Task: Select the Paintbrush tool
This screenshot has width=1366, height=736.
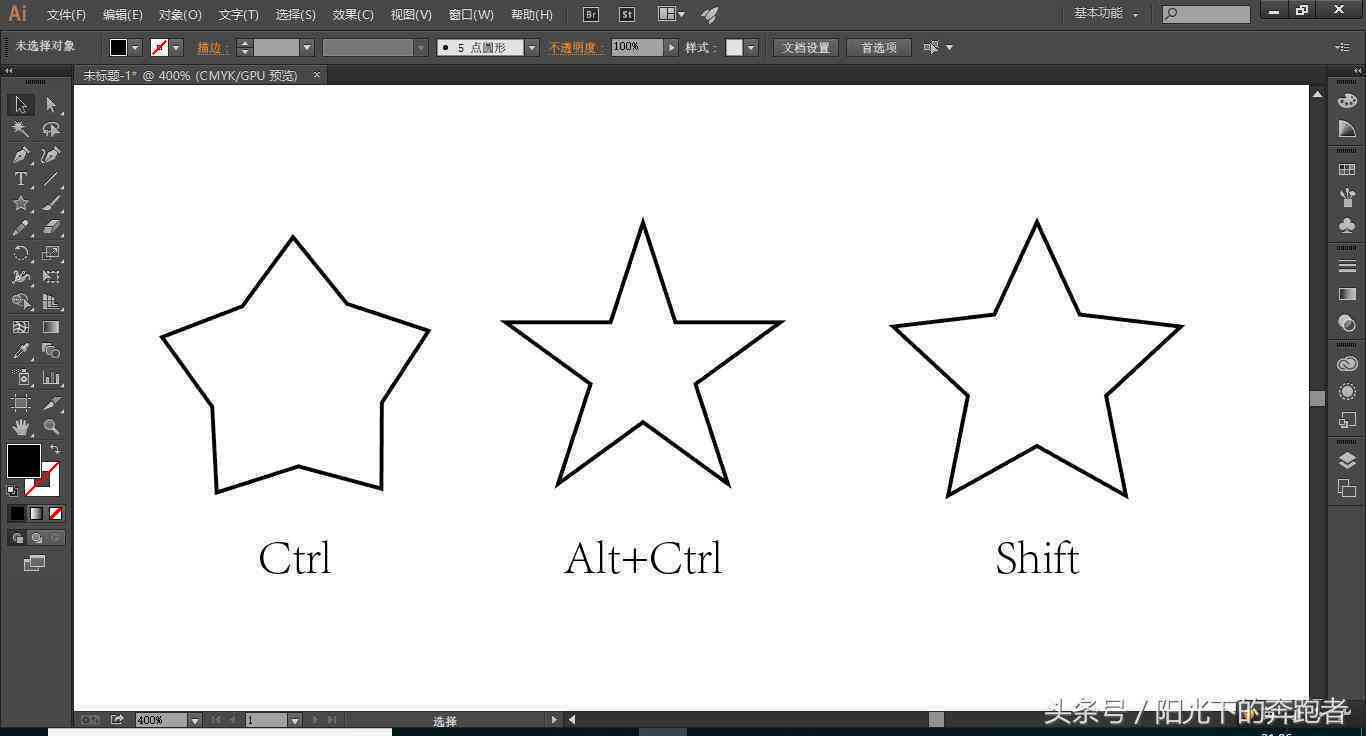Action: click(51, 204)
